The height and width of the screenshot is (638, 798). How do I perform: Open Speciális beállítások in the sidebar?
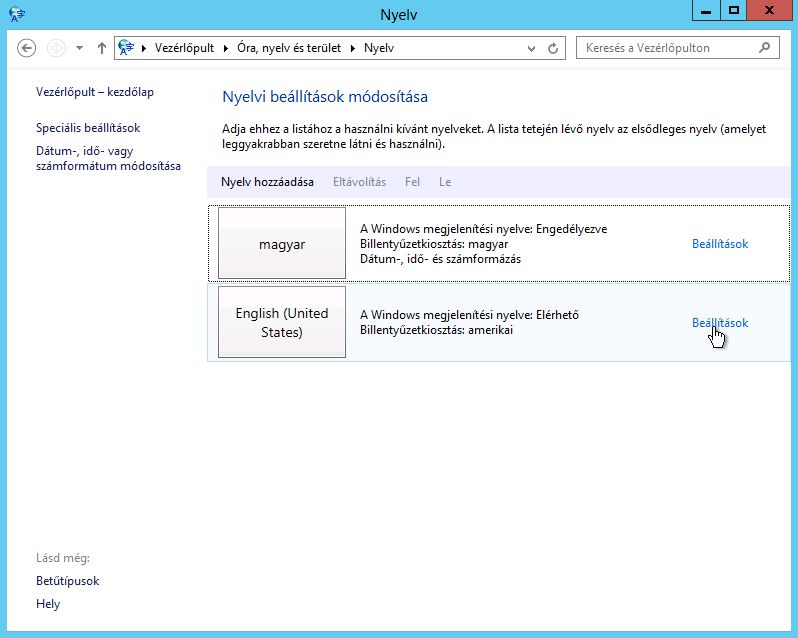click(x=88, y=128)
